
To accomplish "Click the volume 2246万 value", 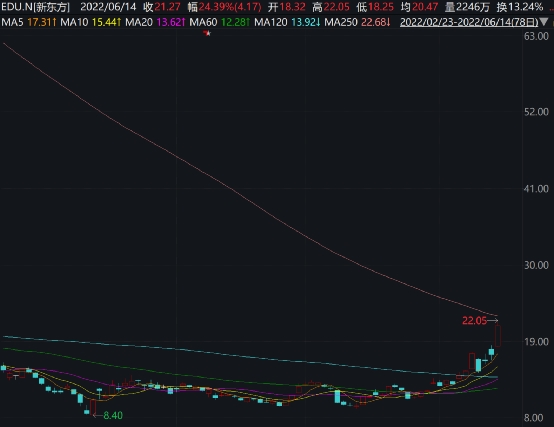I will tap(473, 7).
